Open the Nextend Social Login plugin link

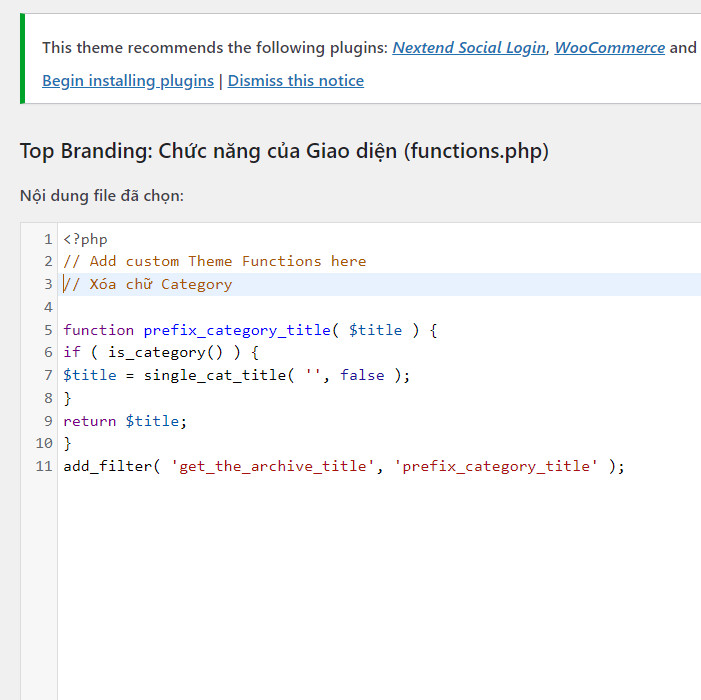tap(469, 48)
